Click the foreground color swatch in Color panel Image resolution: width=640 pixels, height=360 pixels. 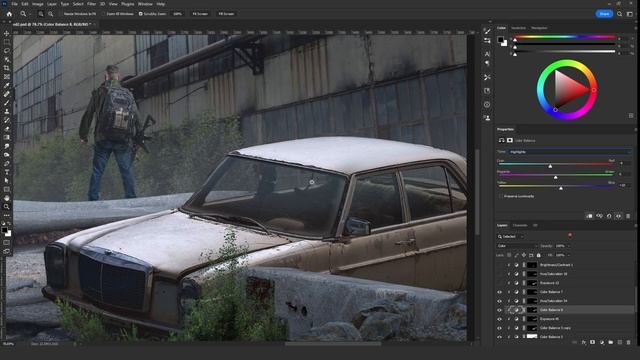coord(500,40)
